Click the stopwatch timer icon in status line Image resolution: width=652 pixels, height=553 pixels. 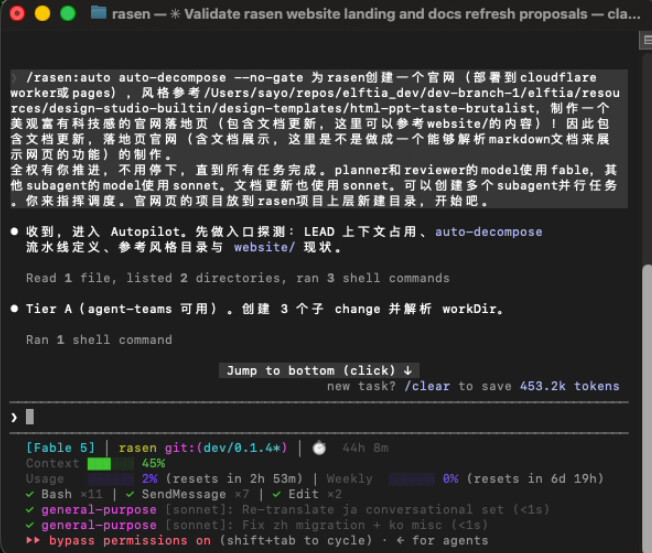tap(319, 448)
